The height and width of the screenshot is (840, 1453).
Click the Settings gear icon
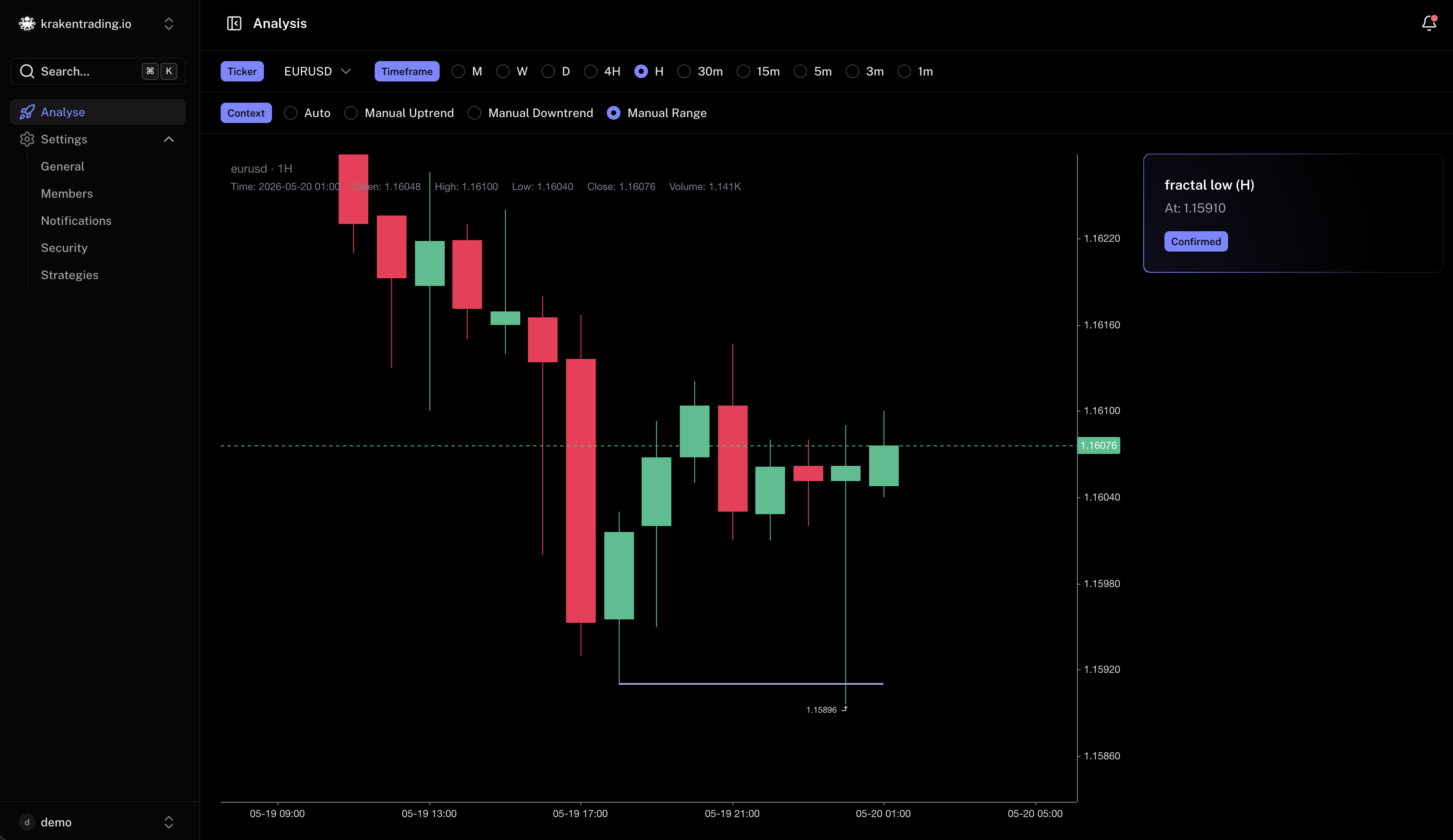(27, 139)
